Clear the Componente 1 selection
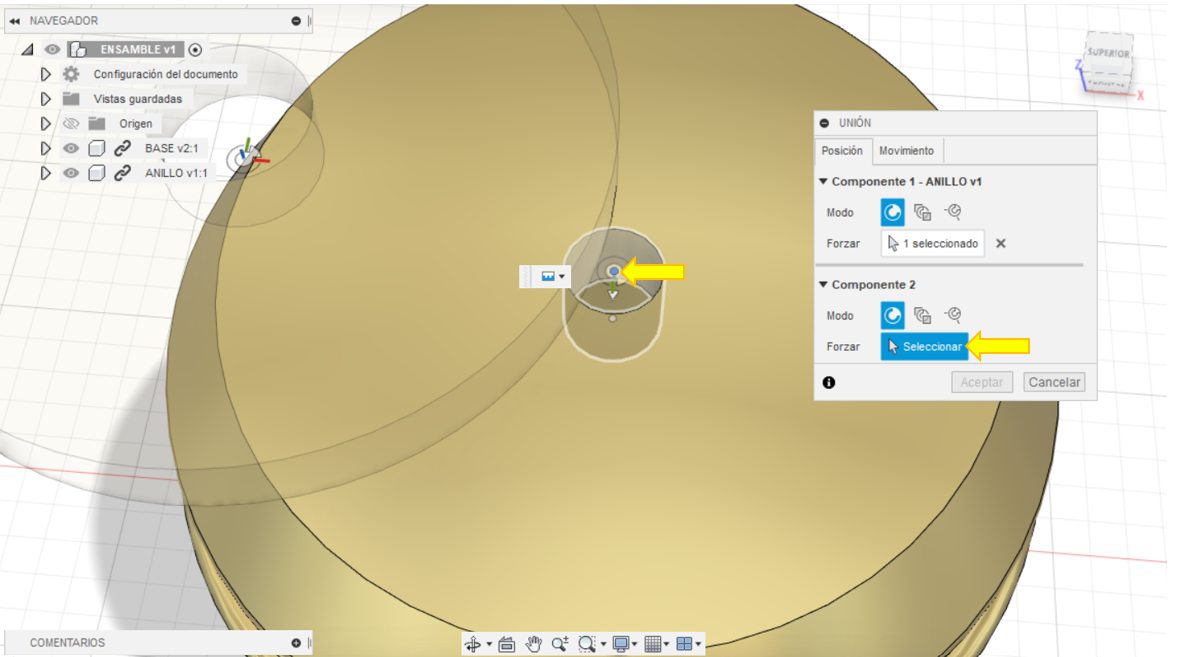Viewport: 1187px width, 657px height. pos(1001,244)
